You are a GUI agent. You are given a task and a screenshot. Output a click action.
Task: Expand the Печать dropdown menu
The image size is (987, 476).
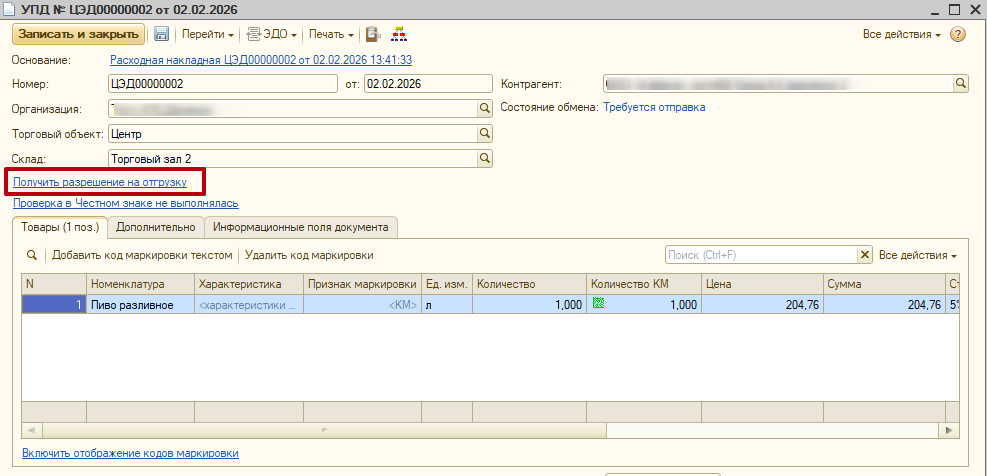click(331, 34)
